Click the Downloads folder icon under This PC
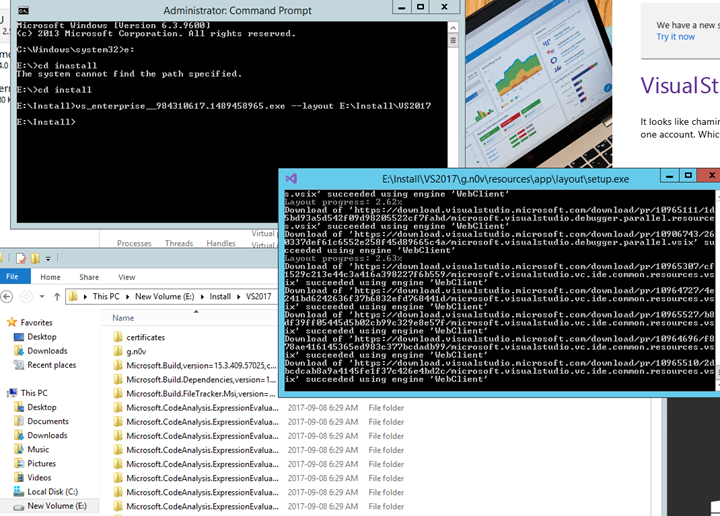This screenshot has height=516, width=720. click(19, 435)
